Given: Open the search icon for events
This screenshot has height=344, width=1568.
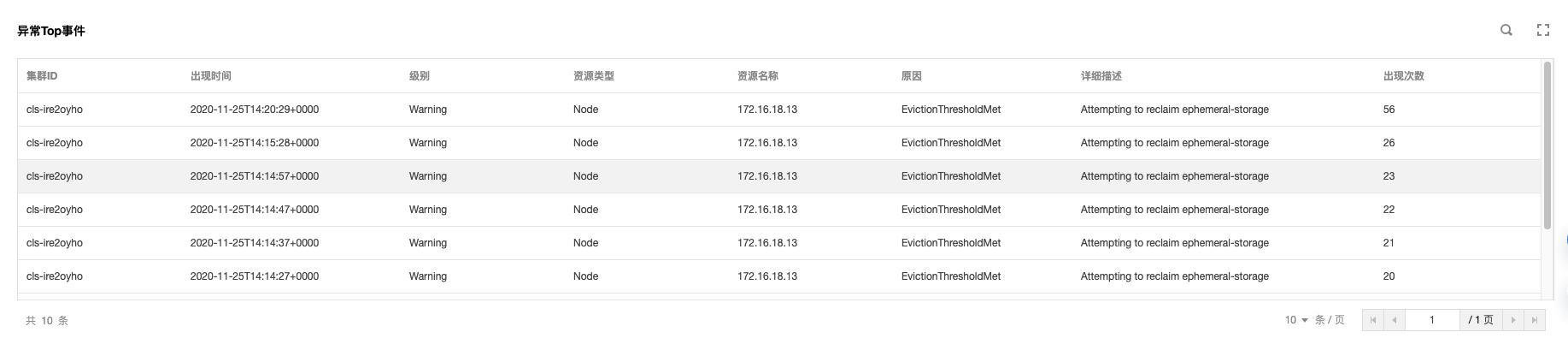Looking at the screenshot, I should coord(1506,30).
